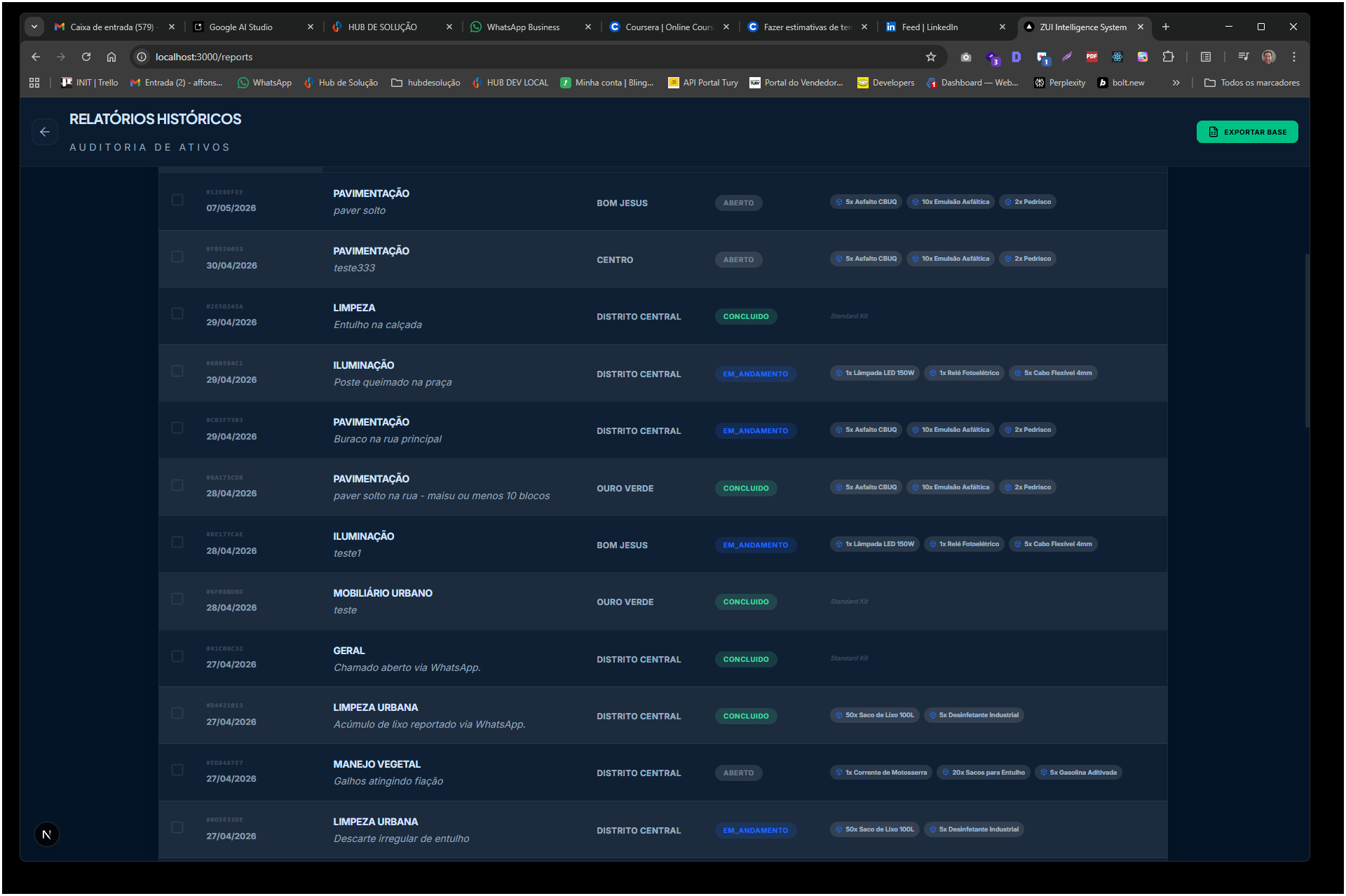Tick the checkbox for the 07/05/2026 paver solto row

(x=177, y=200)
